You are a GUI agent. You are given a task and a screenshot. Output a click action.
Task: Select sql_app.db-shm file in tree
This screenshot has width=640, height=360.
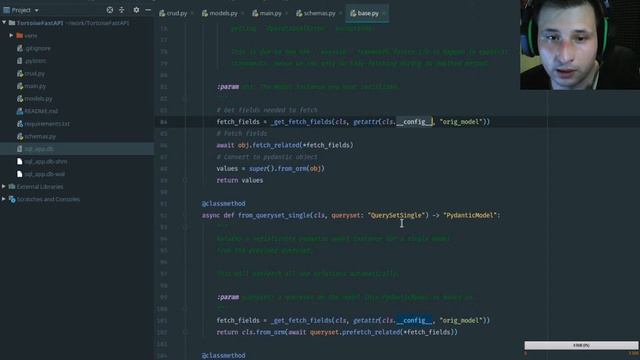click(x=46, y=162)
